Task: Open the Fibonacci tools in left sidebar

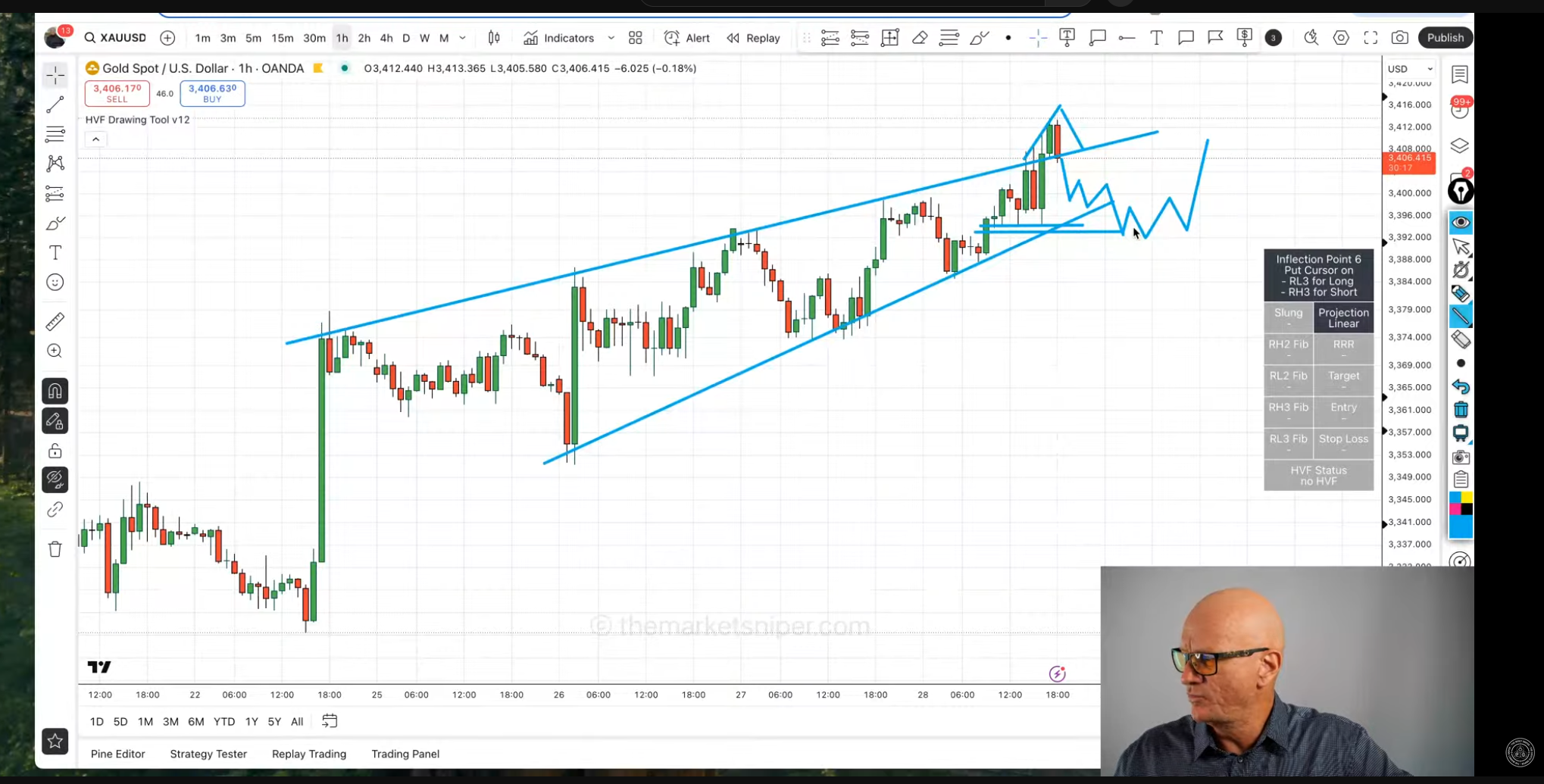Action: (x=55, y=134)
